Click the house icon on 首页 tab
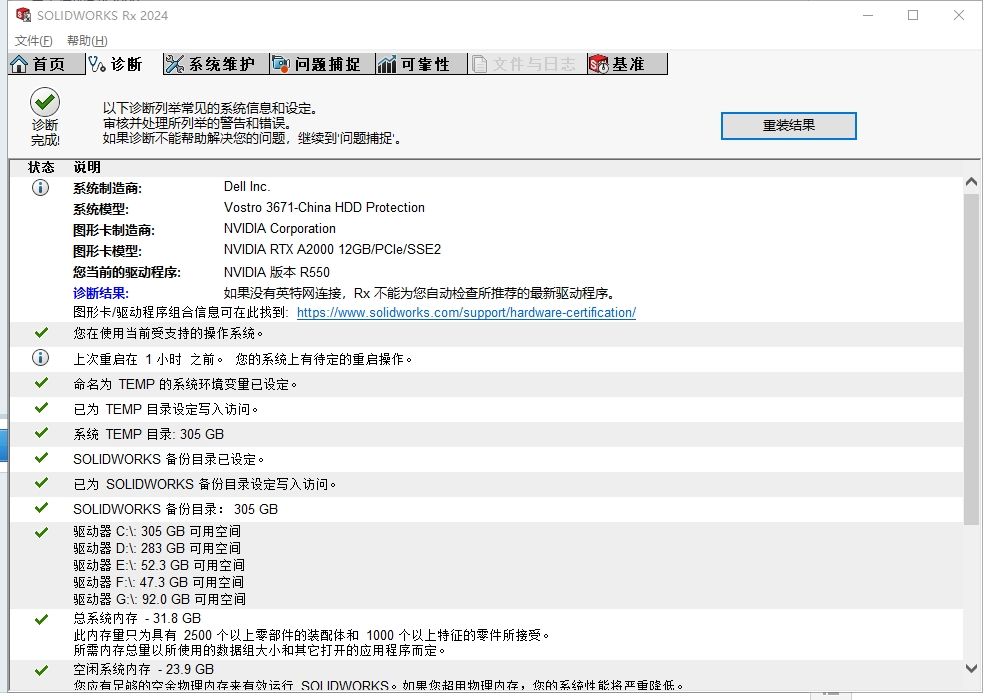This screenshot has width=990, height=700. 20,64
